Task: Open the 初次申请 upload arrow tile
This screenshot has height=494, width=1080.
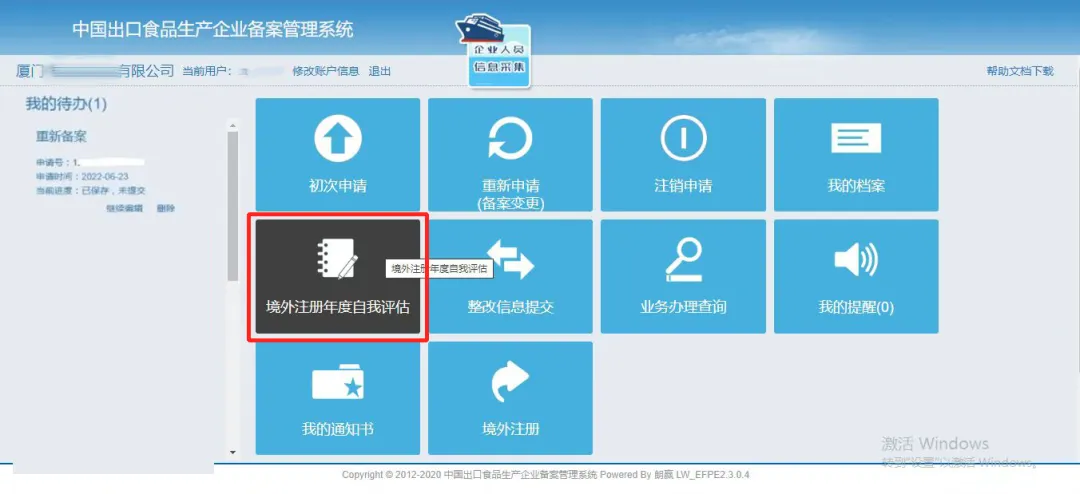Action: coord(338,154)
